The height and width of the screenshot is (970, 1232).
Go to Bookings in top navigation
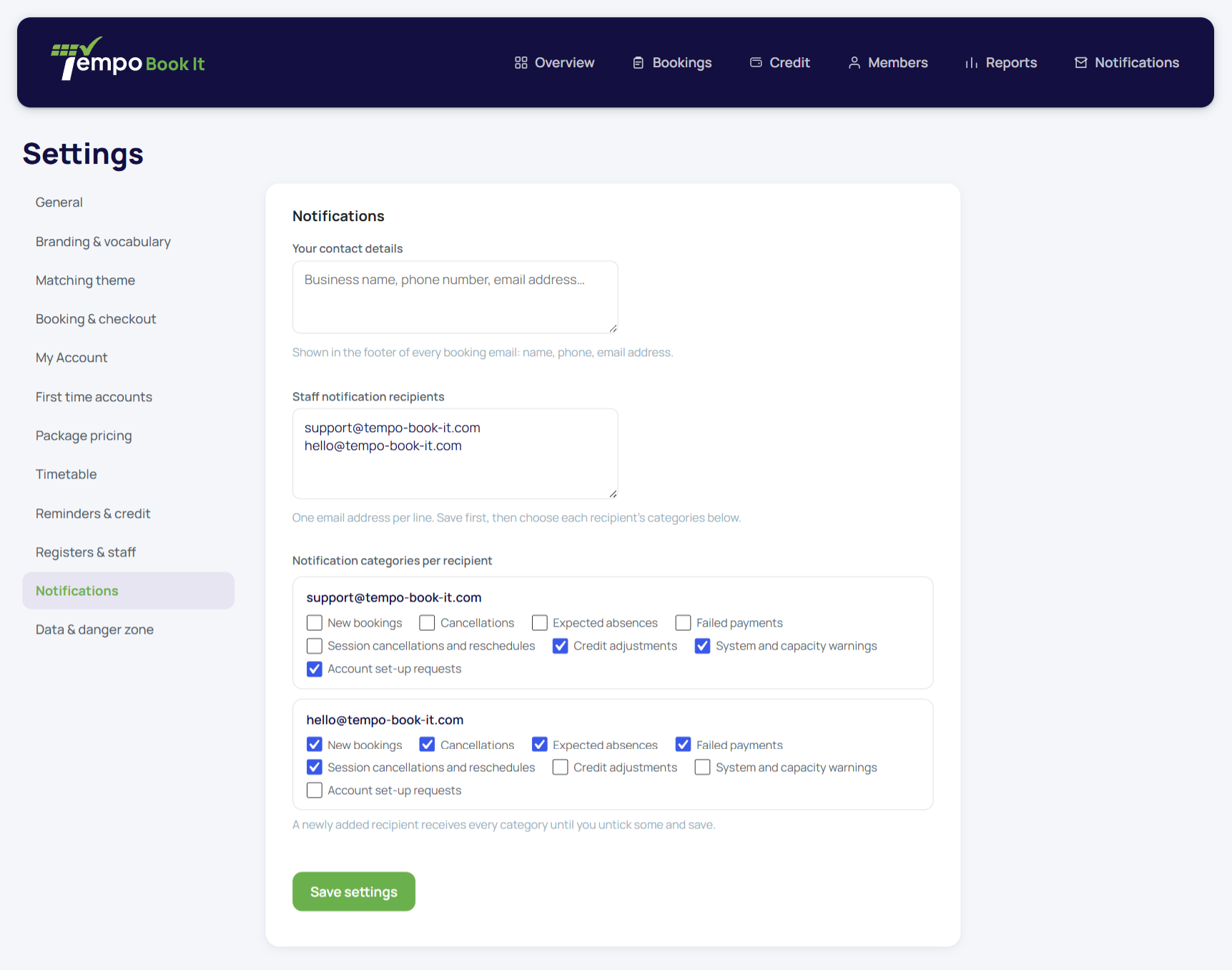672,63
